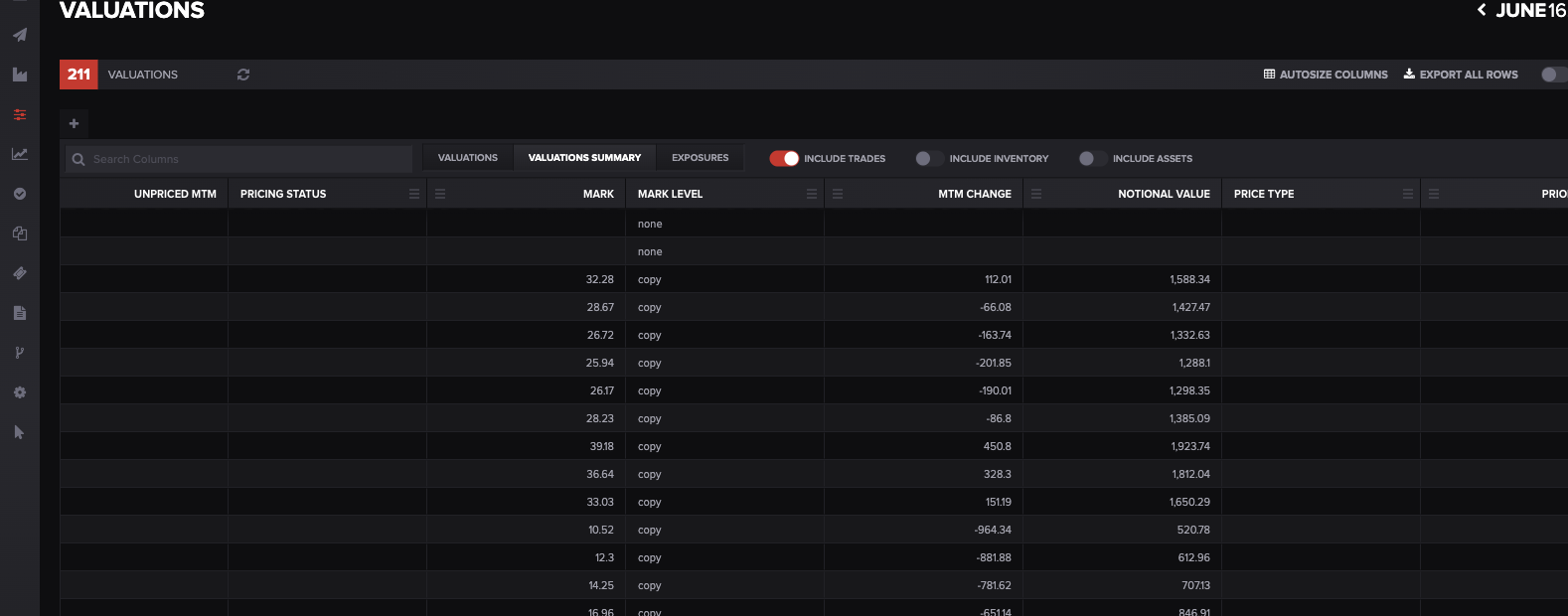Open Mark column menu

click(440, 194)
